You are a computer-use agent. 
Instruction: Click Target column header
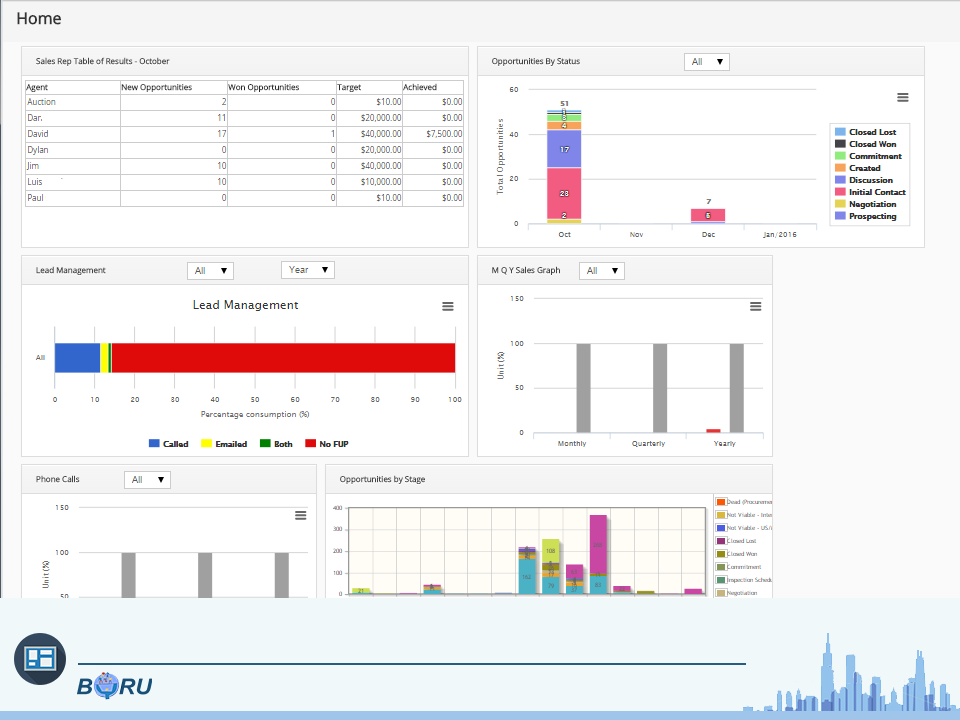click(369, 87)
